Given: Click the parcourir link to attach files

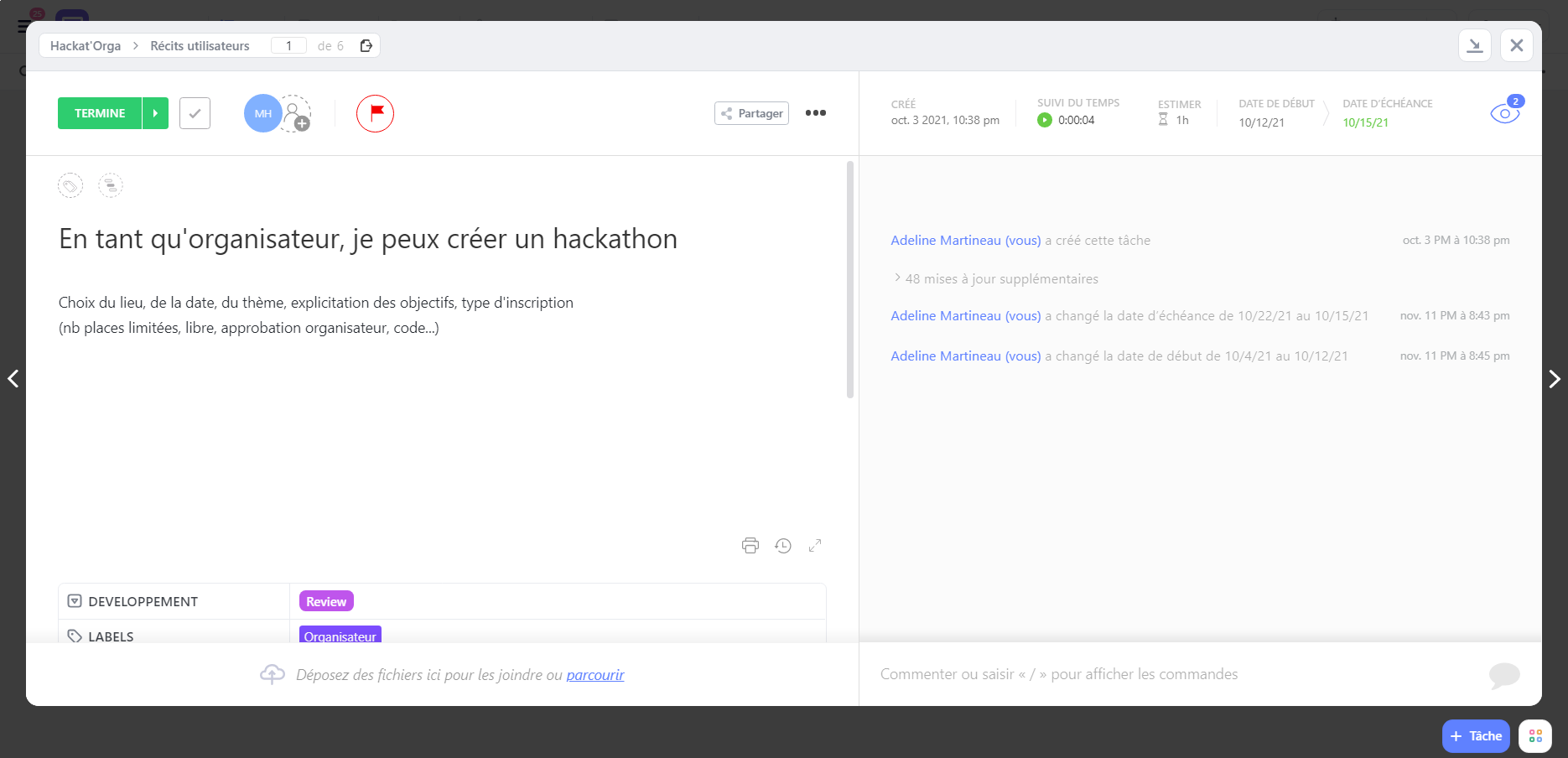Looking at the screenshot, I should (594, 675).
